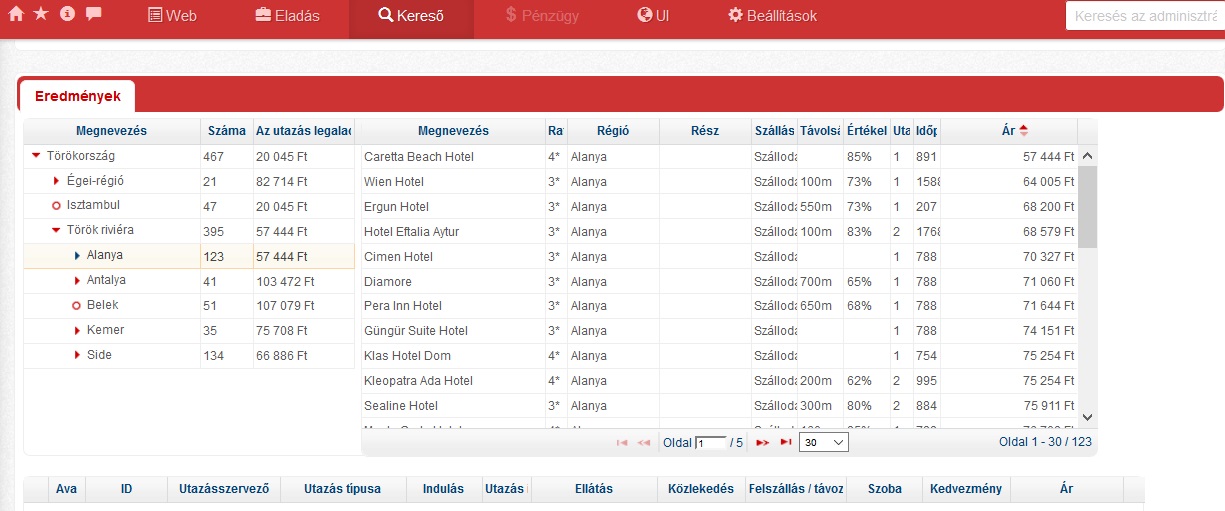Expand the Side tree node
1225x511 pixels.
[x=77, y=355]
